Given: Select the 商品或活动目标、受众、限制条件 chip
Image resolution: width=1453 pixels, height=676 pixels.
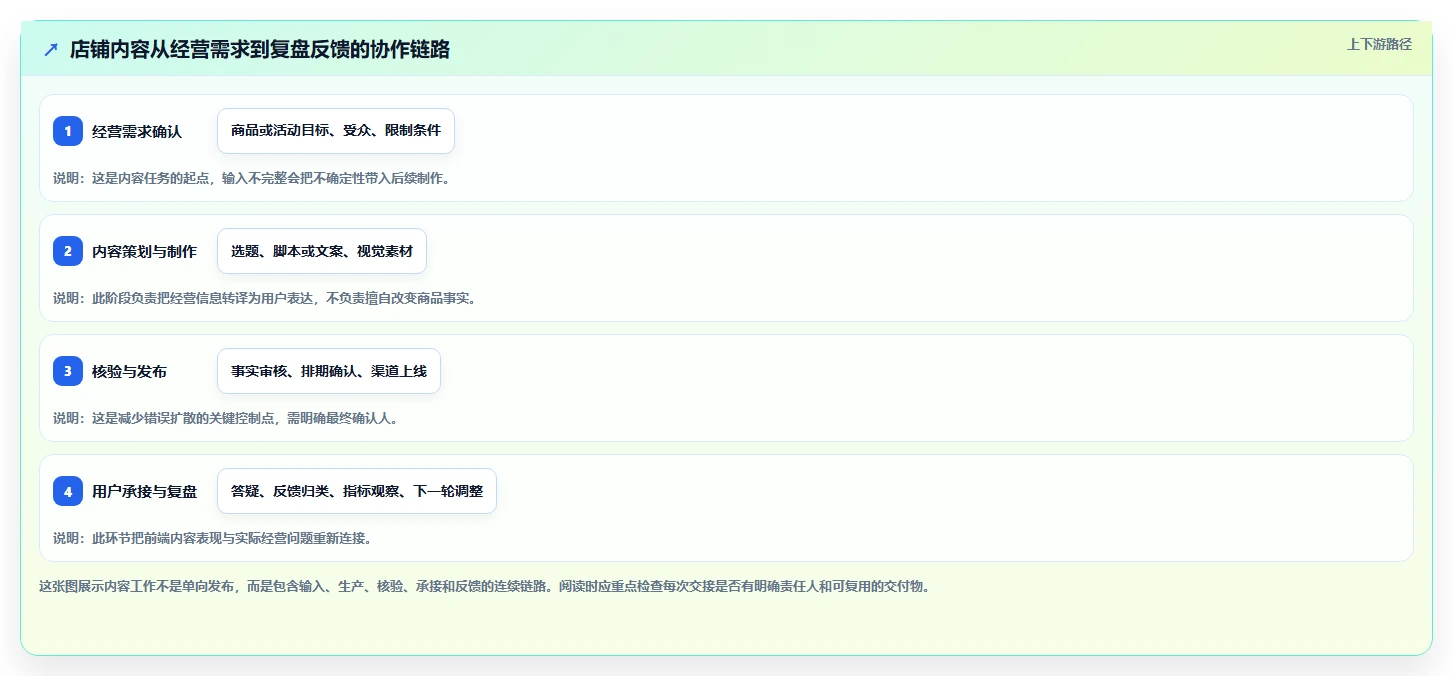Looking at the screenshot, I should 336,131.
